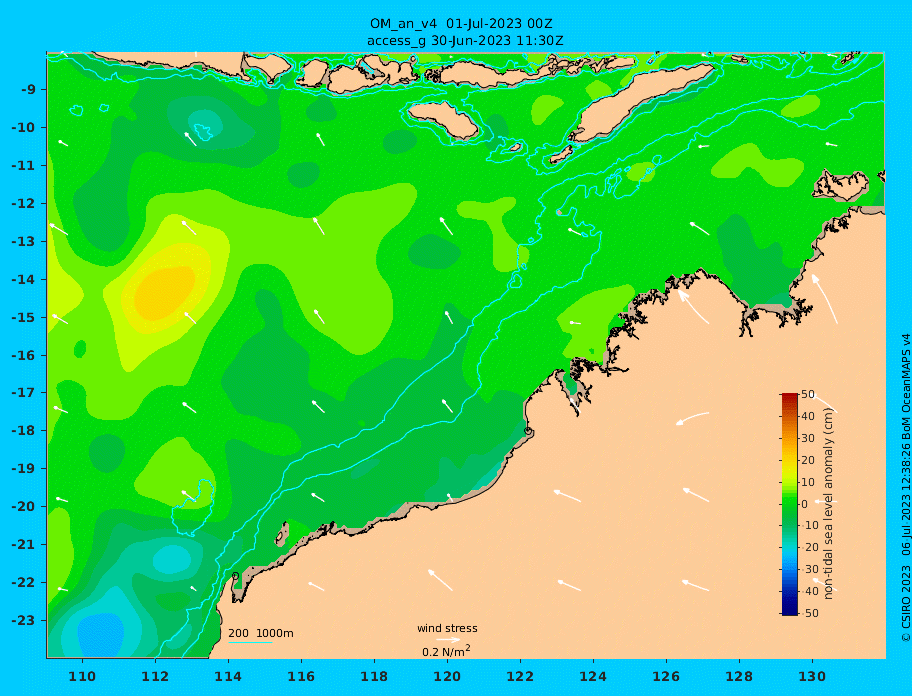The image size is (912, 696).
Task: Click the '116' longitude axis label
Action: coord(301,676)
